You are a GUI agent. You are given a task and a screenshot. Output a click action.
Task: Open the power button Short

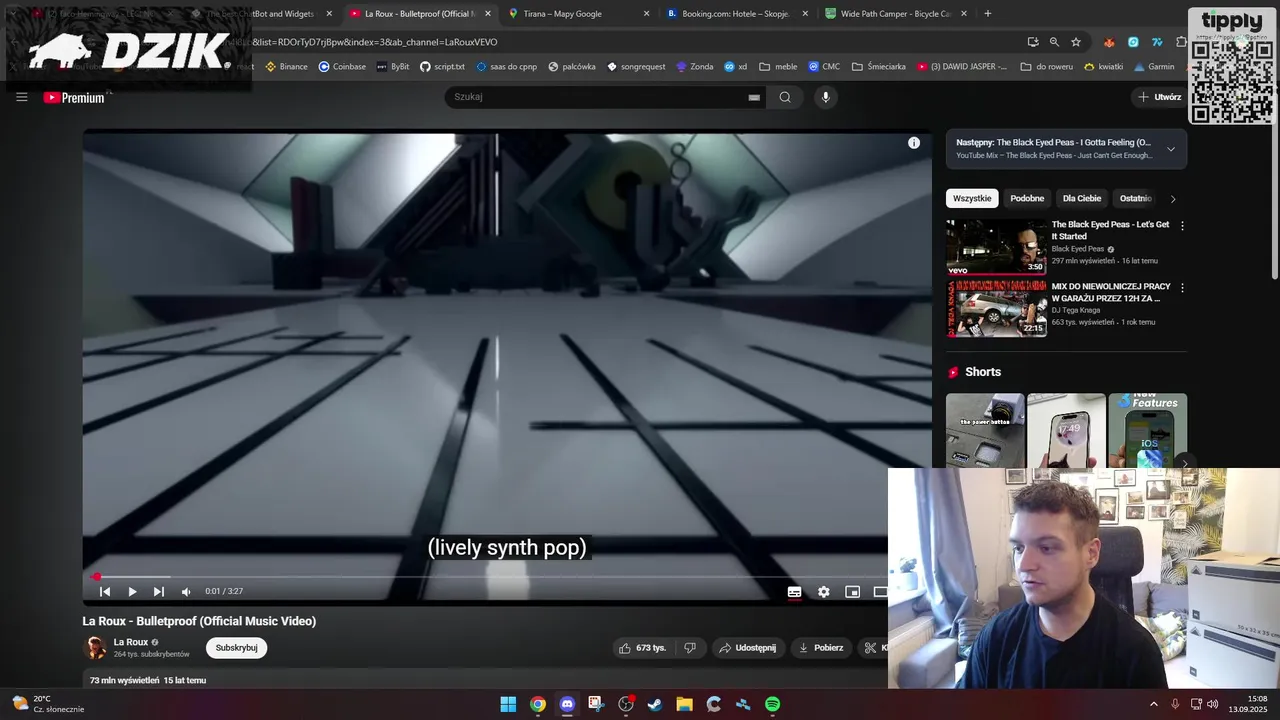tap(985, 430)
